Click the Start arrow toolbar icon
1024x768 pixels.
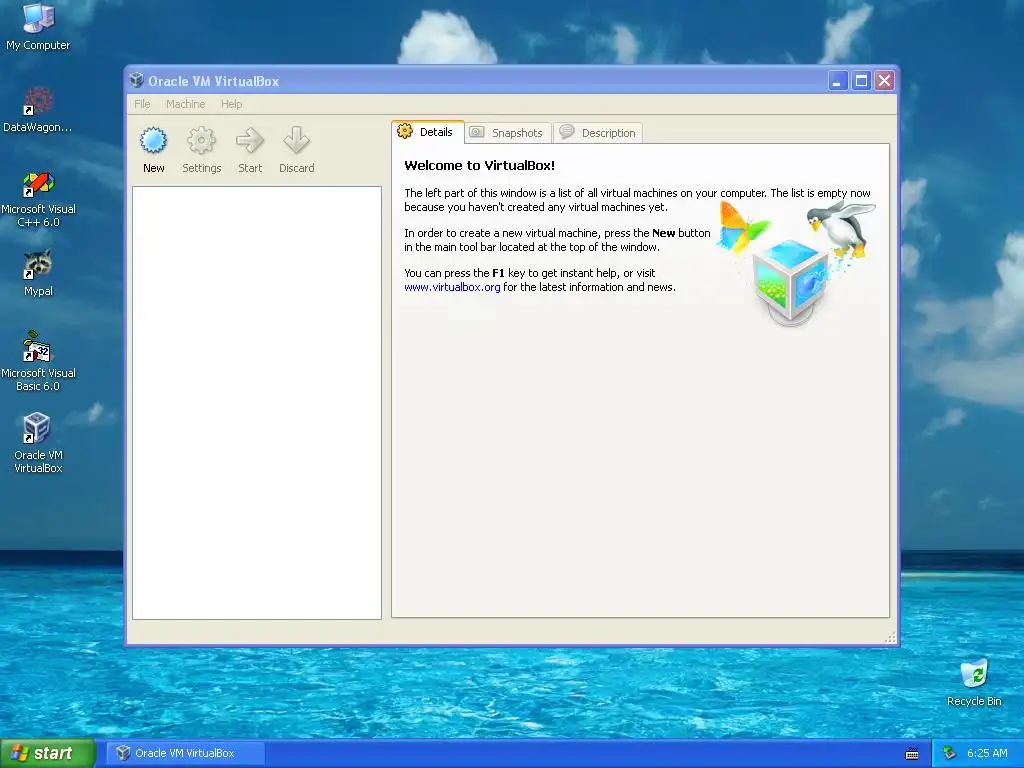pos(249,150)
